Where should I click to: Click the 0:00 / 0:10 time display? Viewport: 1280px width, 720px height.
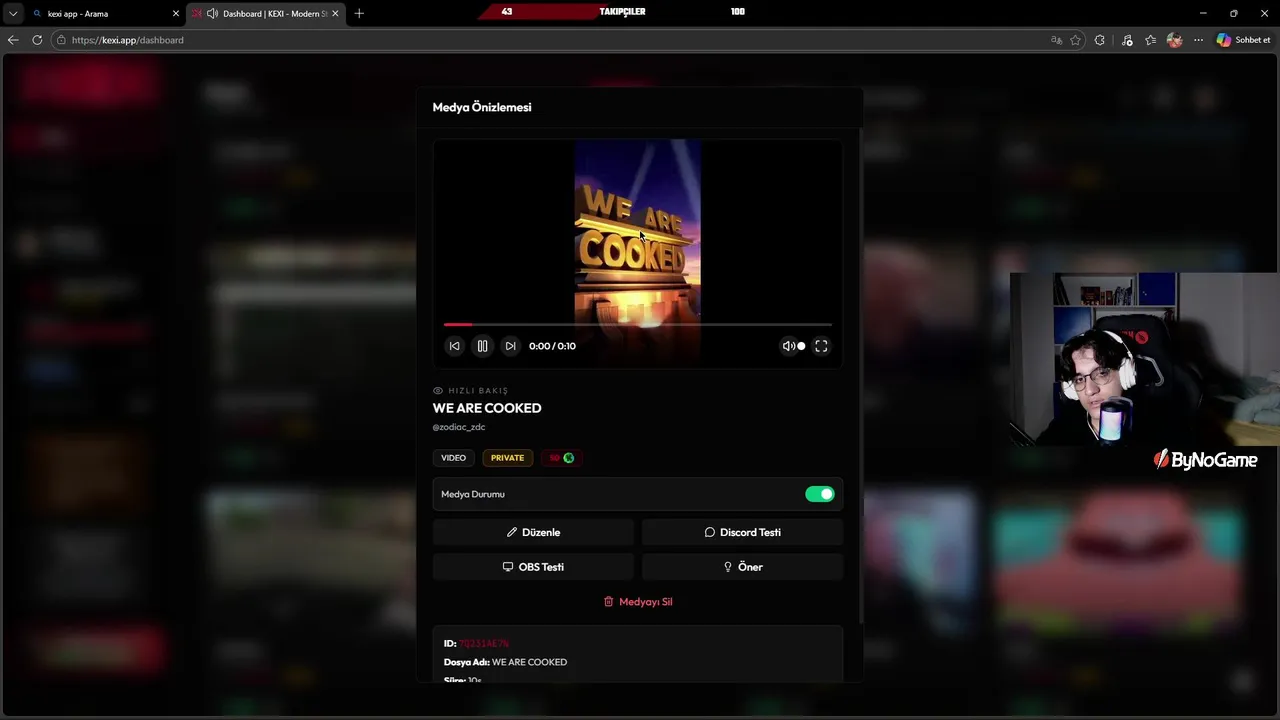coord(552,346)
